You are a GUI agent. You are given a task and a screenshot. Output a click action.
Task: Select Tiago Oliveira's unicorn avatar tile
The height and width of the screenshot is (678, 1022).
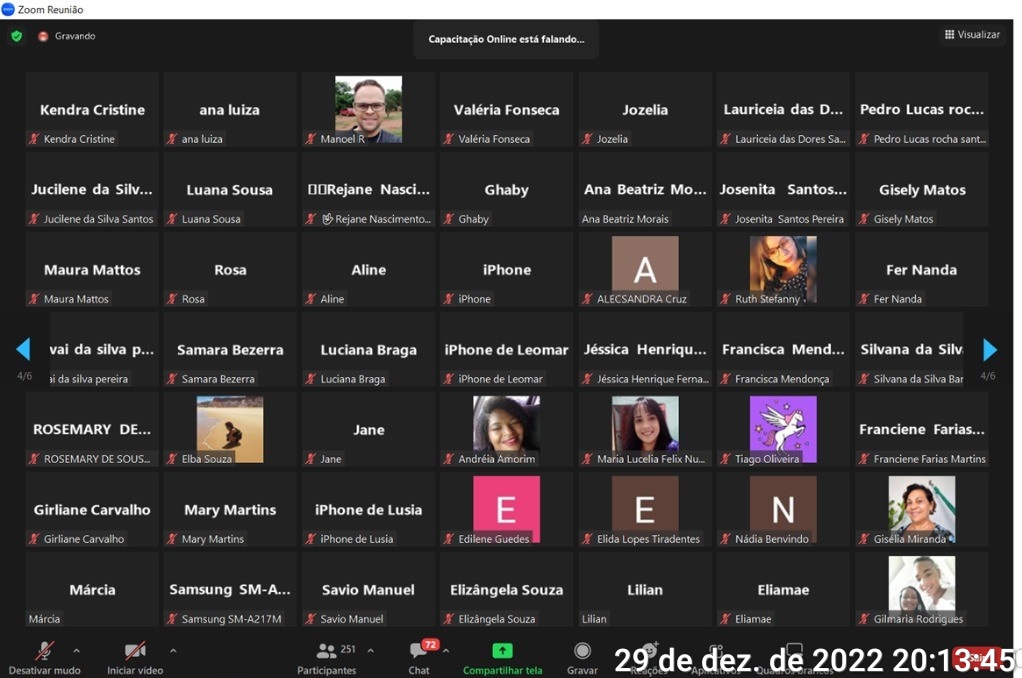783,428
